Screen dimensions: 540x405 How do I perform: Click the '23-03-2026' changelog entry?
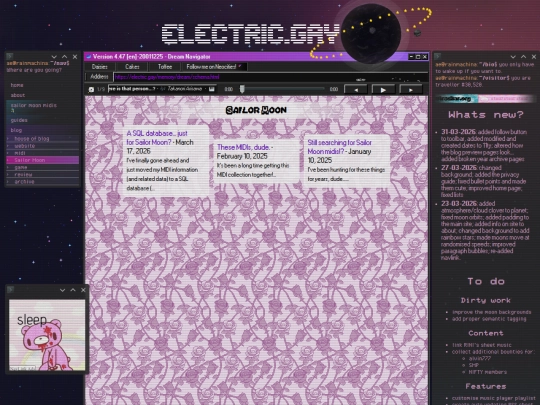pos(485,230)
